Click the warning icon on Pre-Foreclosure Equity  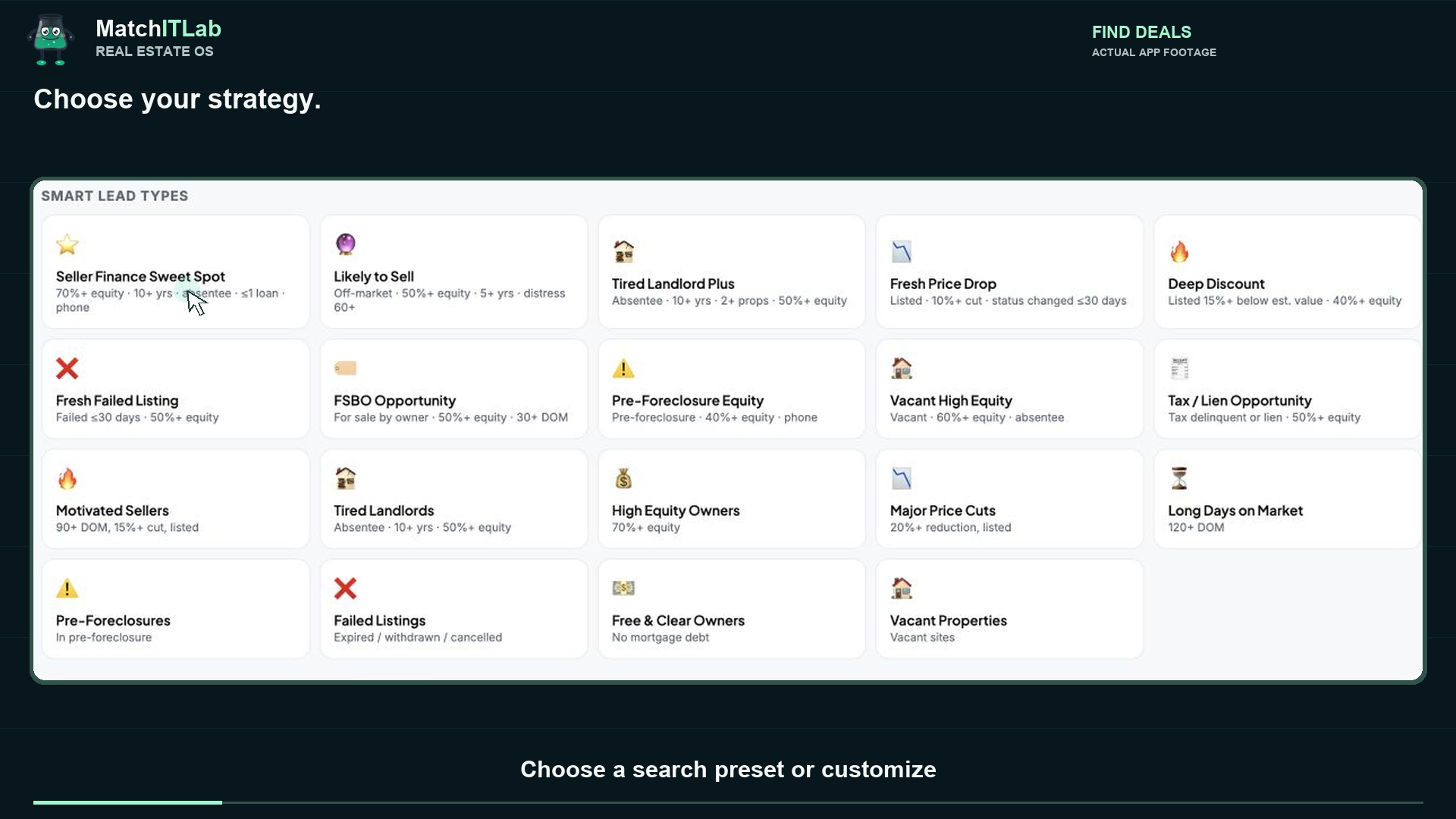pyautogui.click(x=623, y=369)
